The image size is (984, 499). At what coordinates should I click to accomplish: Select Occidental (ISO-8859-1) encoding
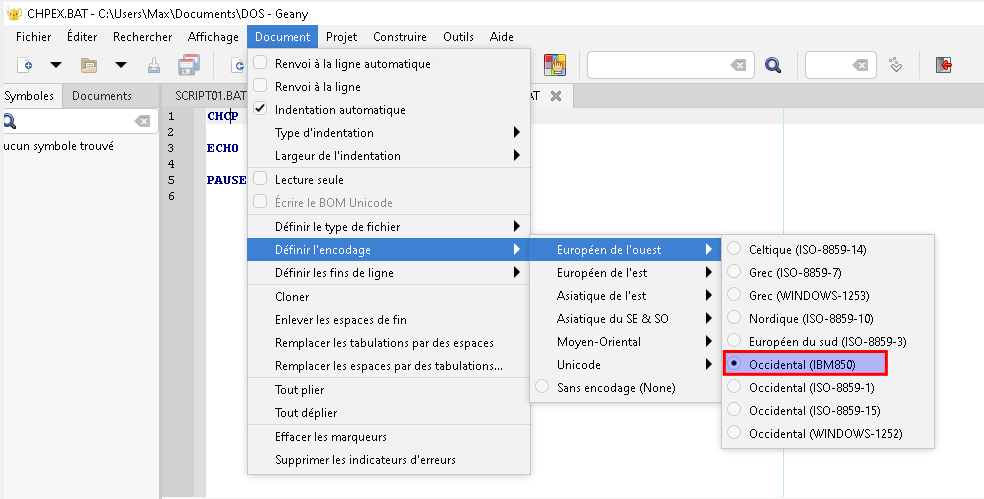point(811,387)
